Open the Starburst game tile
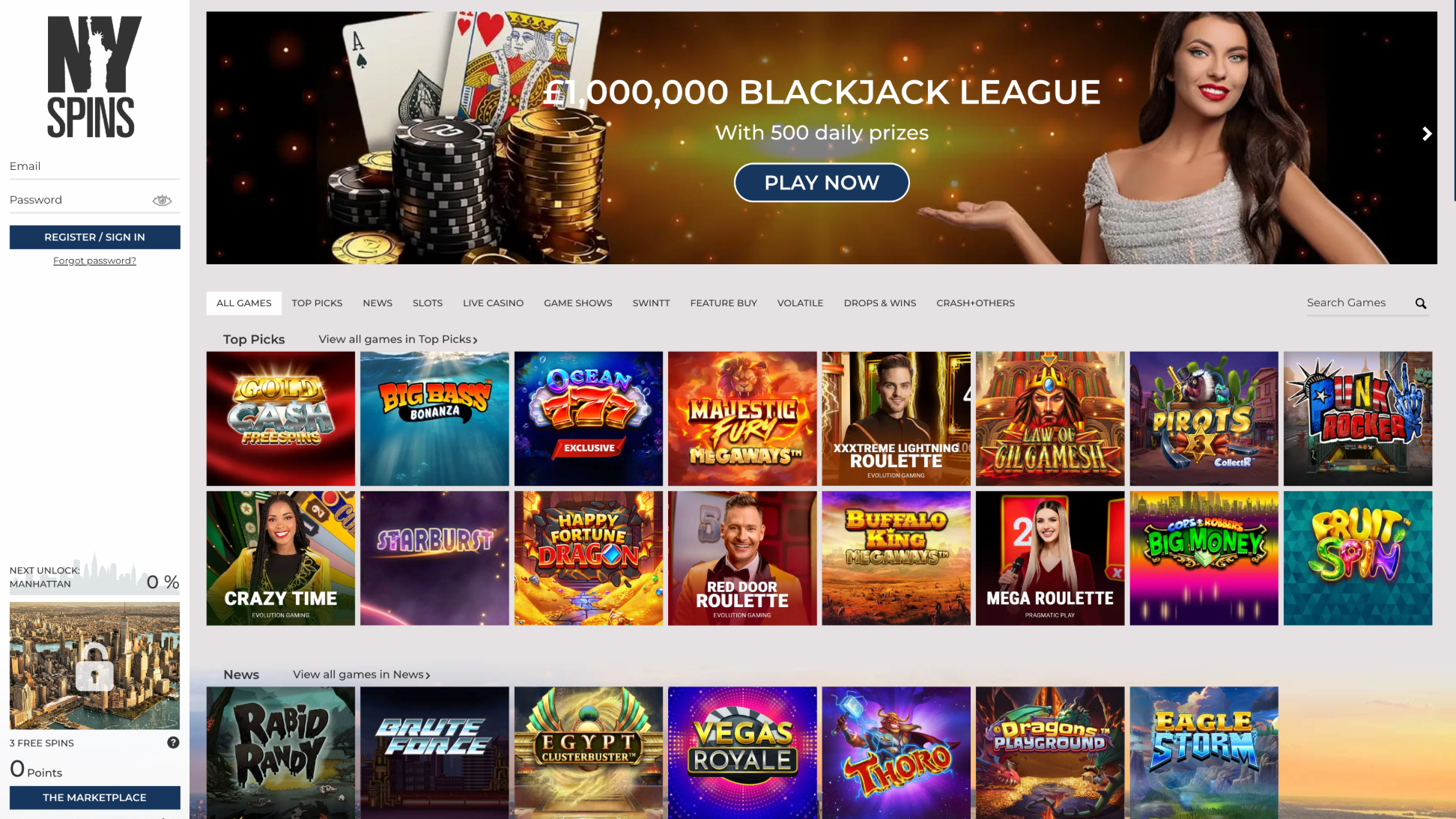Screen dimensions: 1456x819 (434, 558)
